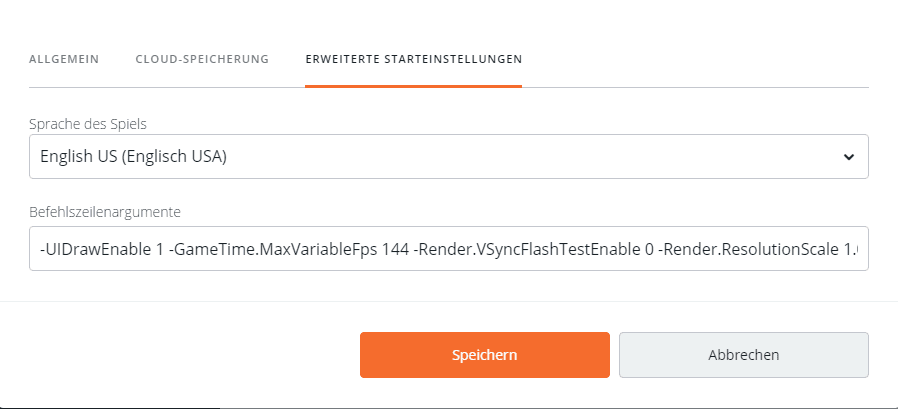The height and width of the screenshot is (409, 898).
Task: Cancel with the Abbrechen button
Action: point(743,355)
